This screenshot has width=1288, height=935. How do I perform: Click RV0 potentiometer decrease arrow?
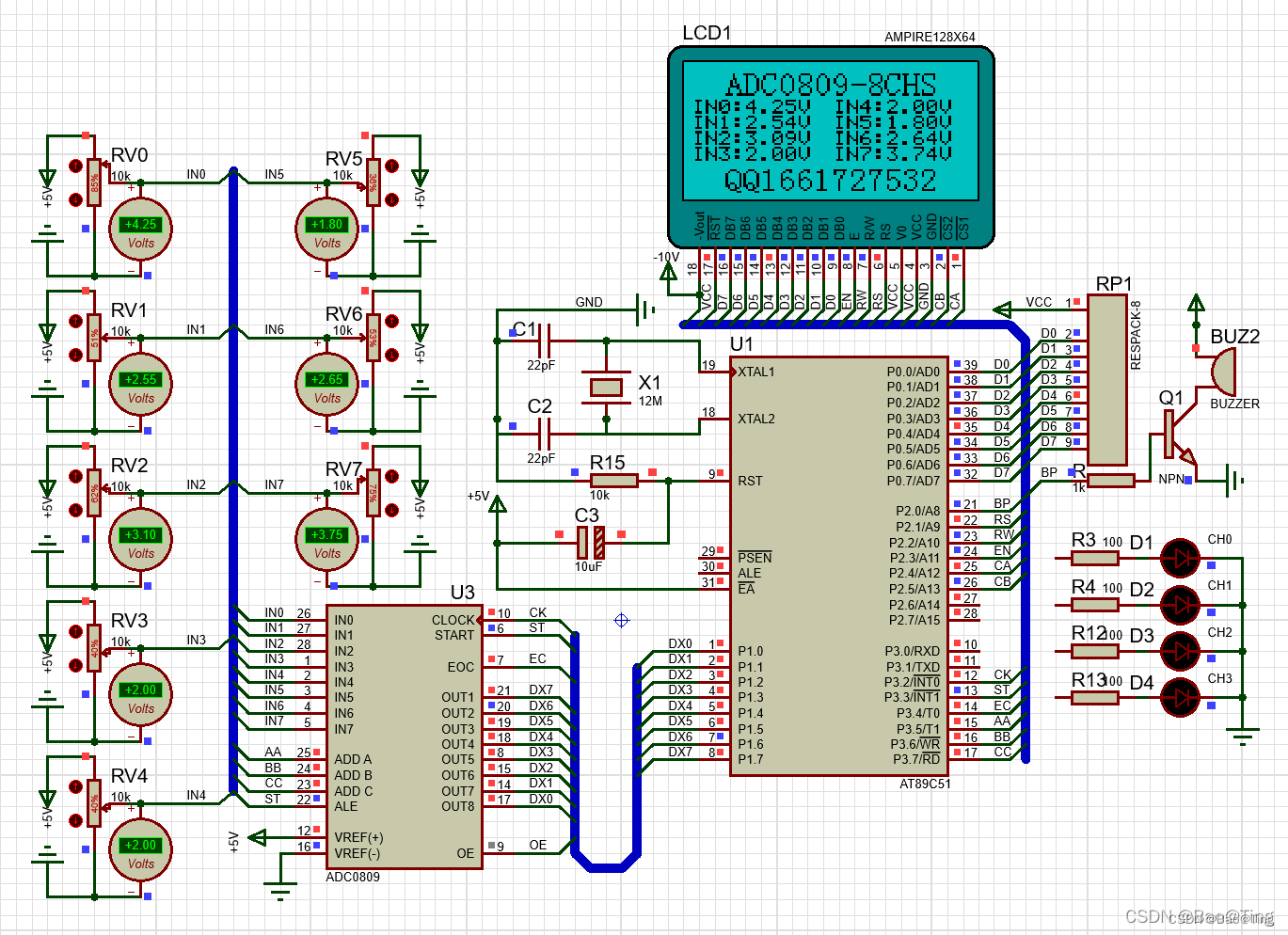click(75, 199)
